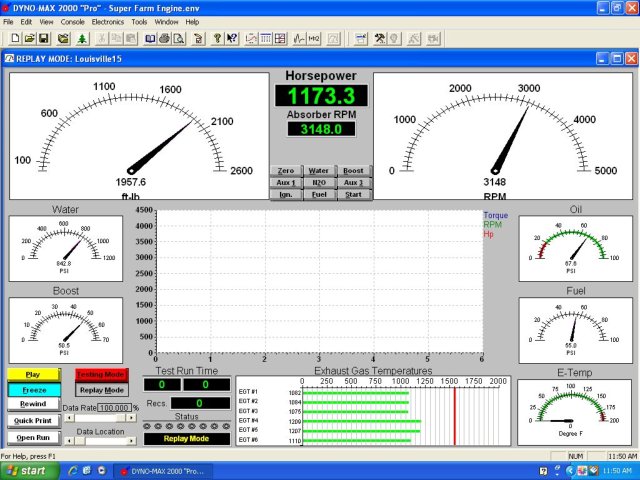Click the hammer tools toolbar icon
This screenshot has width=640, height=480.
pos(380,38)
